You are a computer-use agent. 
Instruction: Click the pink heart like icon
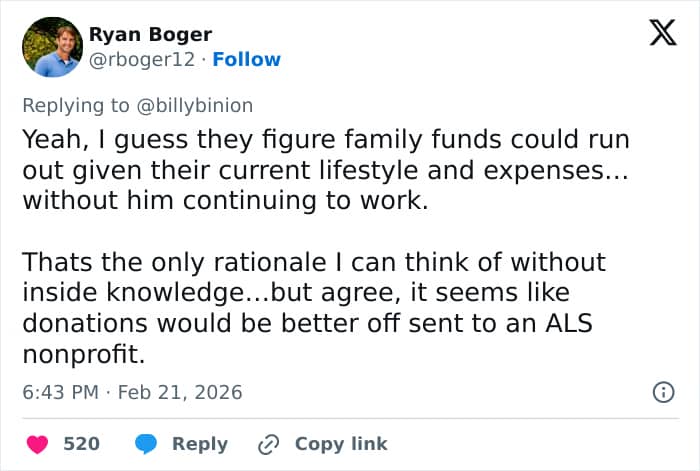click(38, 443)
